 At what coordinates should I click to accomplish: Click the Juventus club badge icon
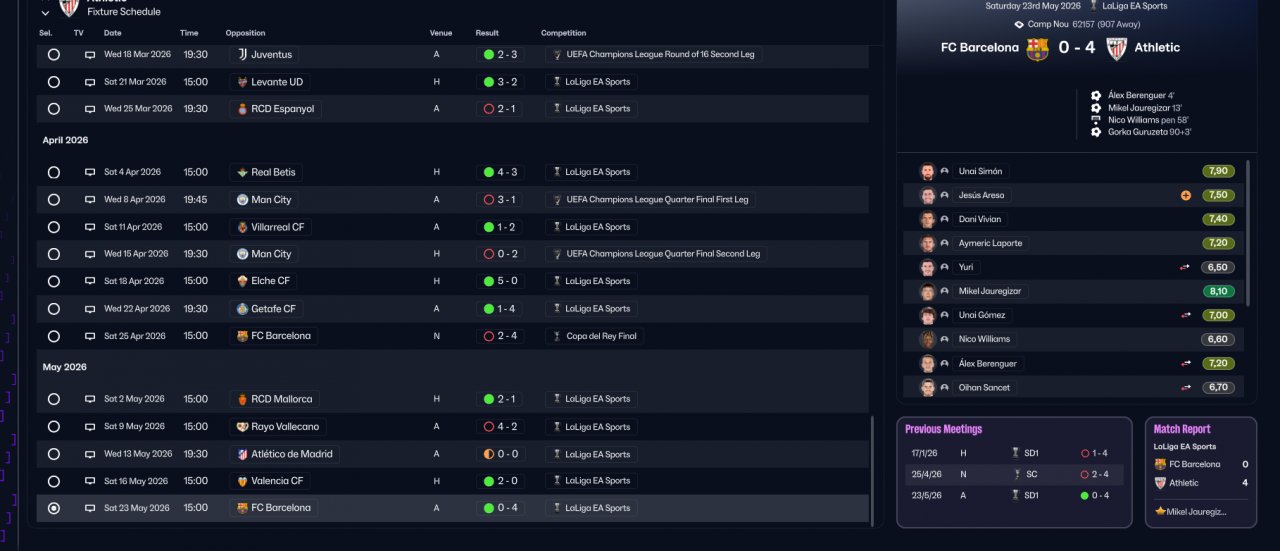pyautogui.click(x=241, y=55)
